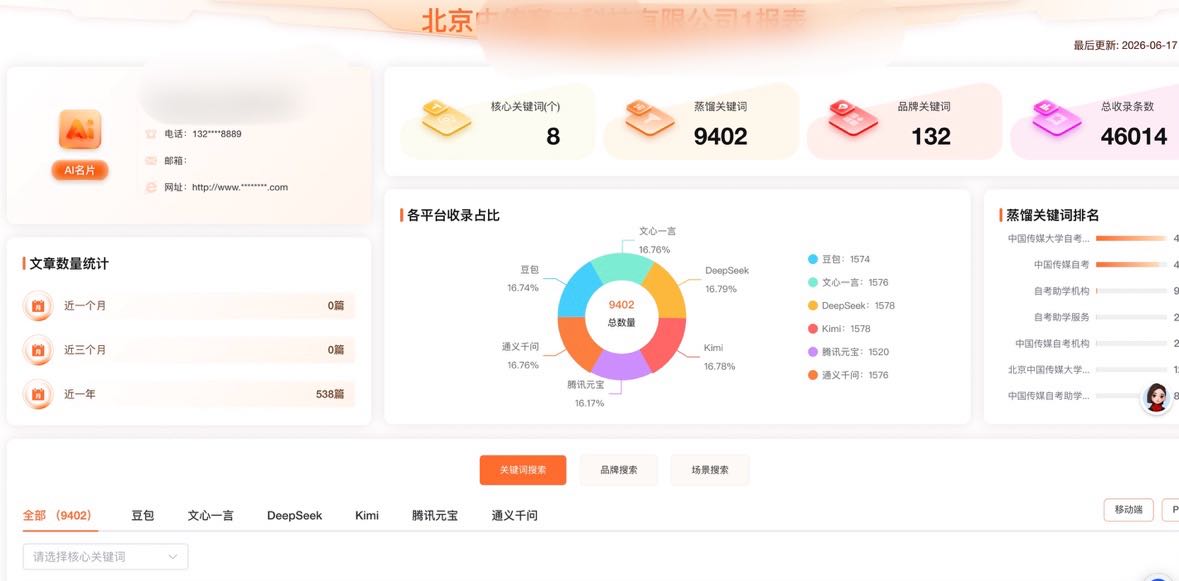Toggle DeepSeek legend dot in chart
The width and height of the screenshot is (1179, 581).
point(812,306)
